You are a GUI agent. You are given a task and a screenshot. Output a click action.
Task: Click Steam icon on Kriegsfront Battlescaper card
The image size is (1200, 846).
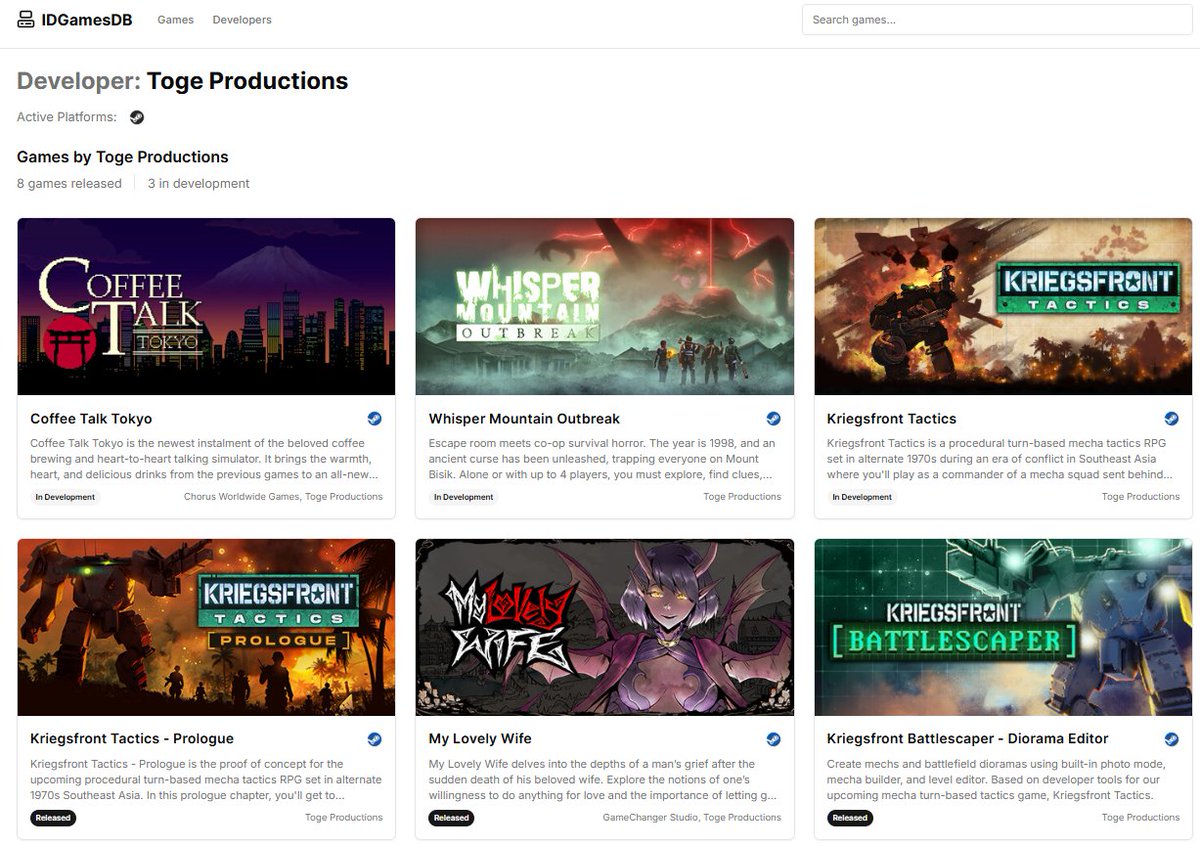coord(1171,739)
